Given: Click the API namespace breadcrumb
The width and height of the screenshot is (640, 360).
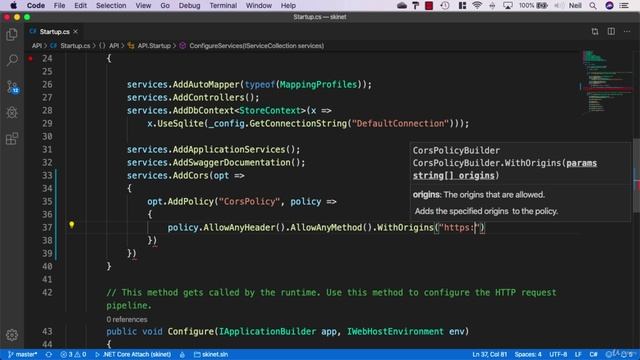Looking at the screenshot, I should point(109,46).
